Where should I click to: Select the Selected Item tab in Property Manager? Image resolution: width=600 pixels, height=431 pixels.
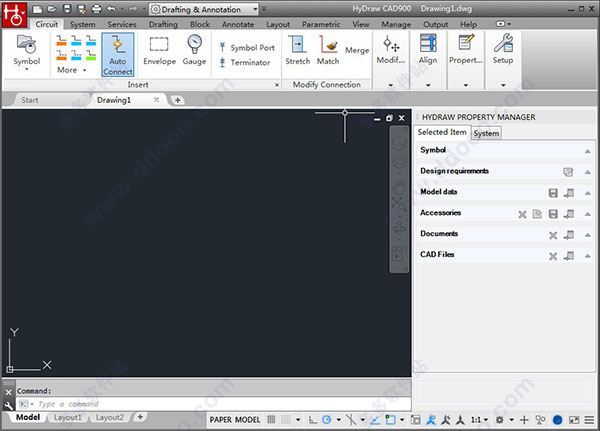pos(442,132)
